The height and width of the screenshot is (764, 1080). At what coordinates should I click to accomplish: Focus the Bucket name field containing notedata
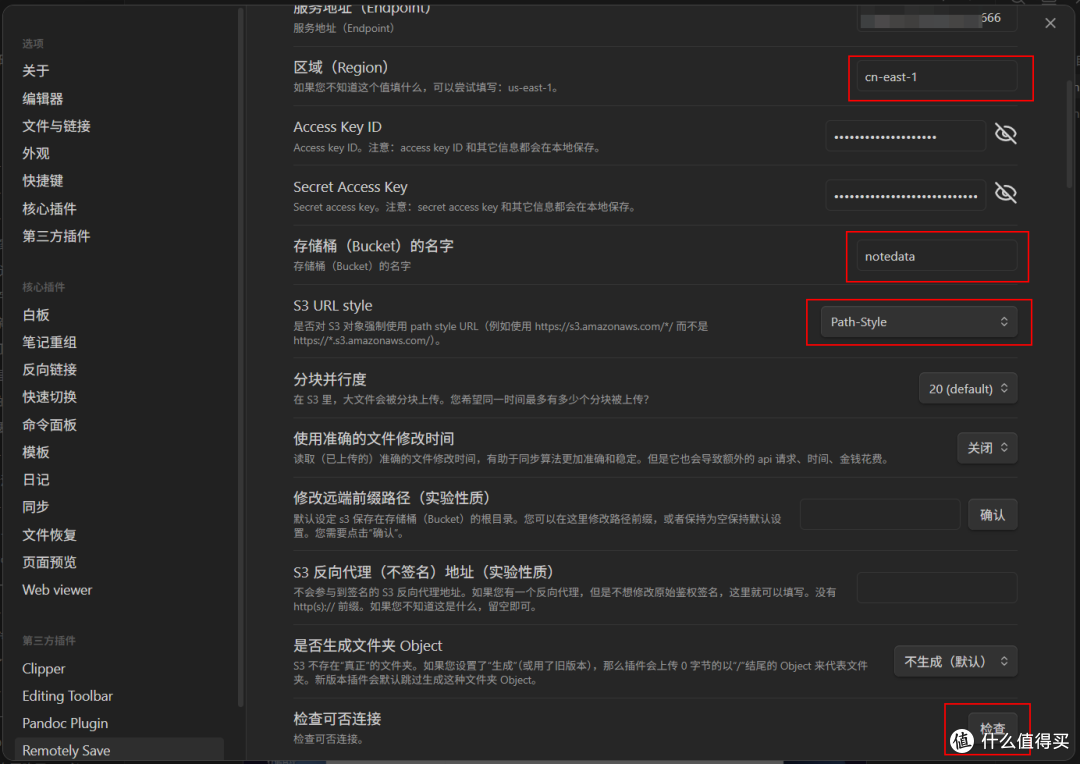[937, 256]
